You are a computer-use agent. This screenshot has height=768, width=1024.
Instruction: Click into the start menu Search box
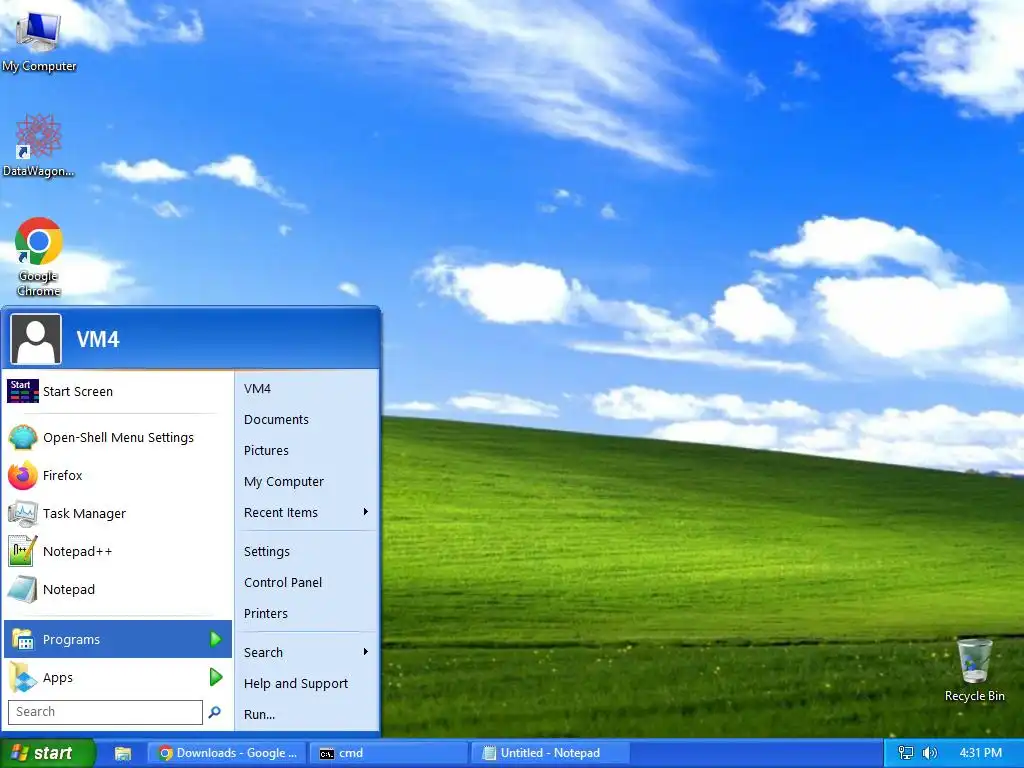click(x=105, y=712)
